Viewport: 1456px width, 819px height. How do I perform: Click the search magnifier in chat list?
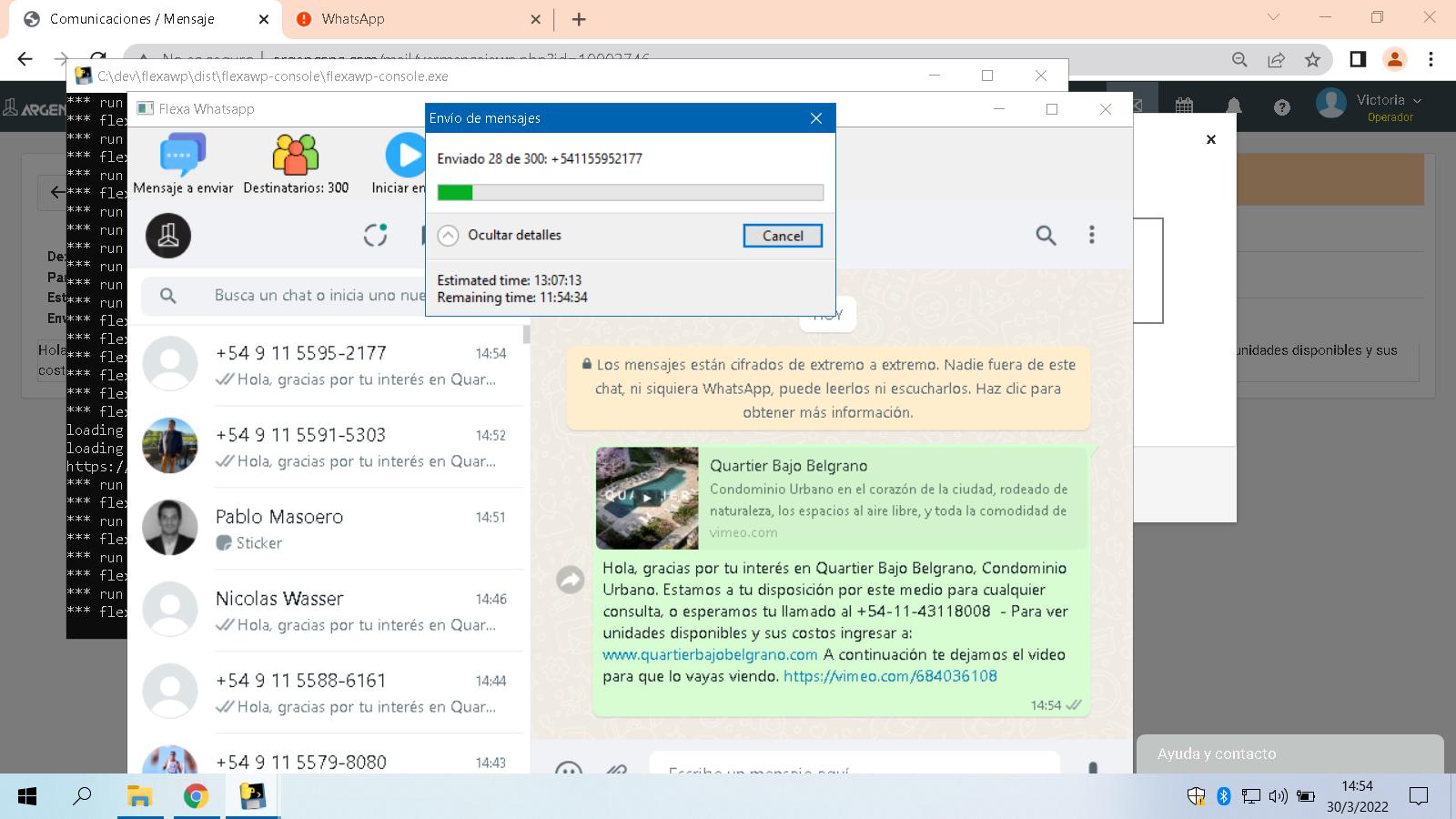(168, 296)
